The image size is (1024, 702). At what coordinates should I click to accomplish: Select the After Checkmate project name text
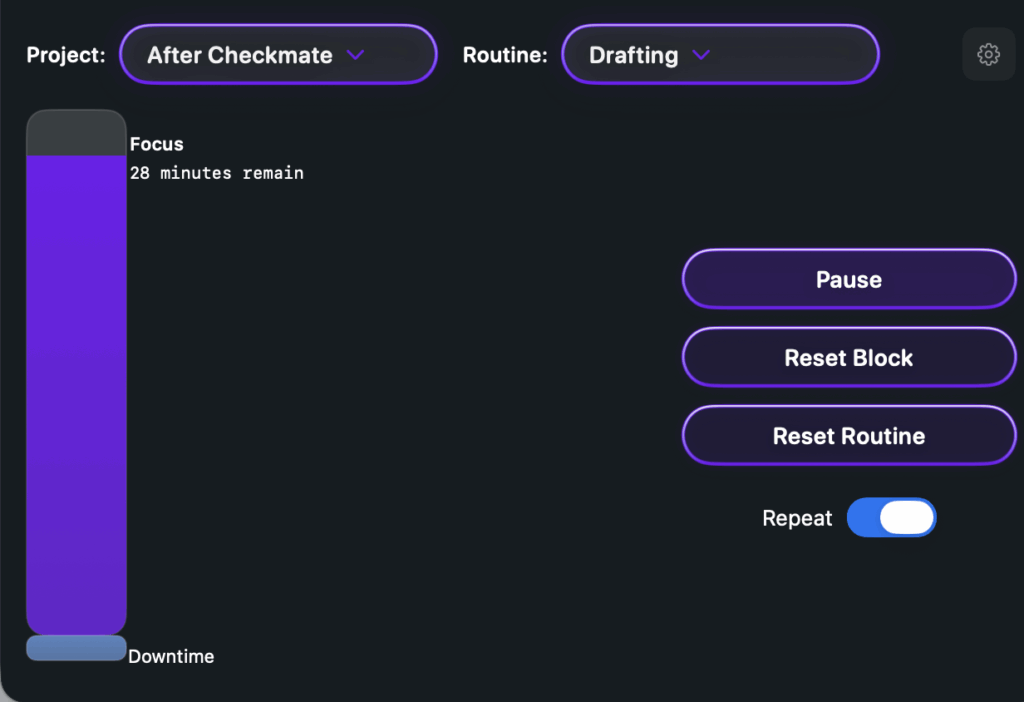click(x=240, y=55)
